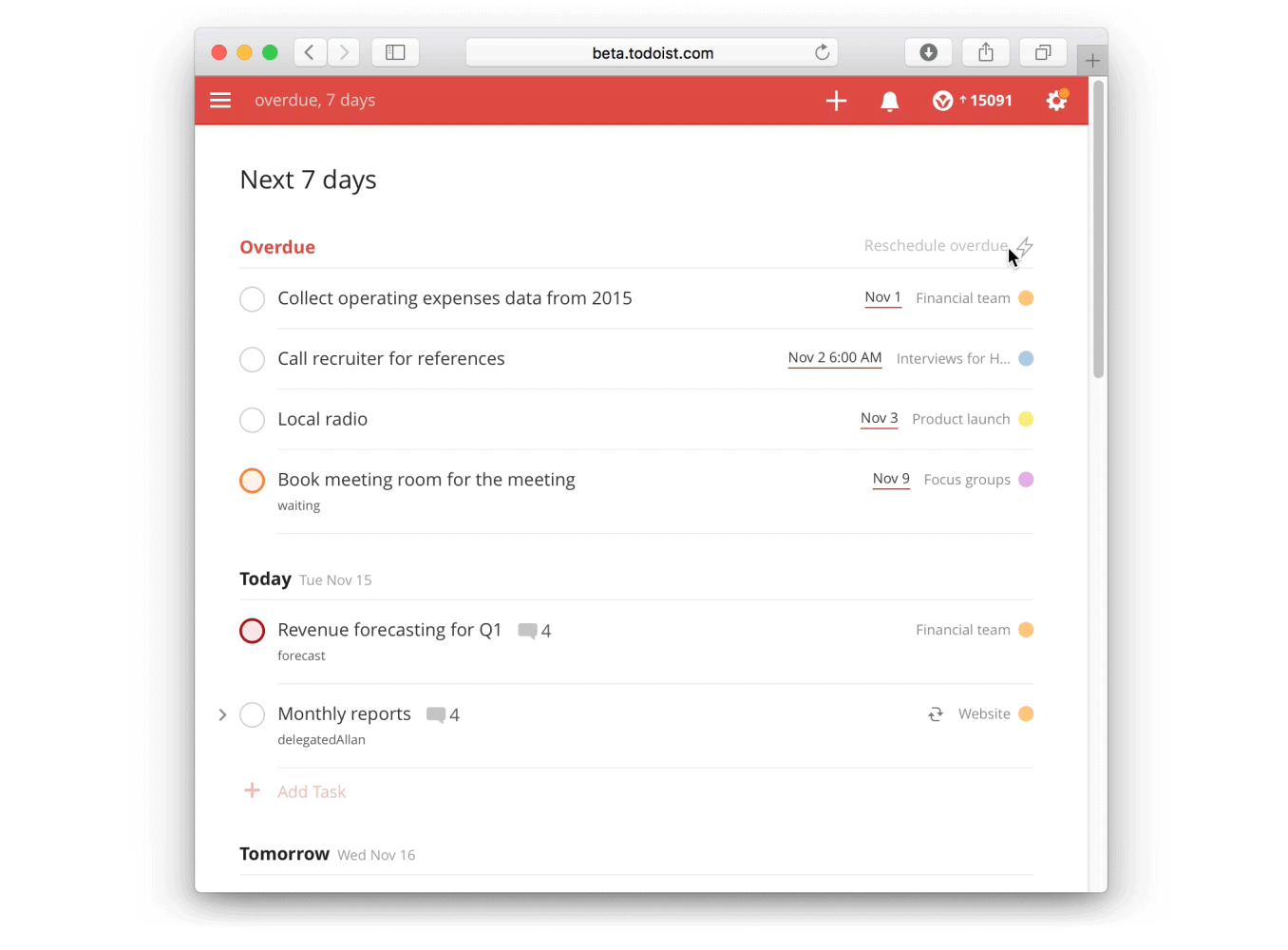Click Add Task under Today
The image size is (1288, 950).
pyautogui.click(x=312, y=791)
